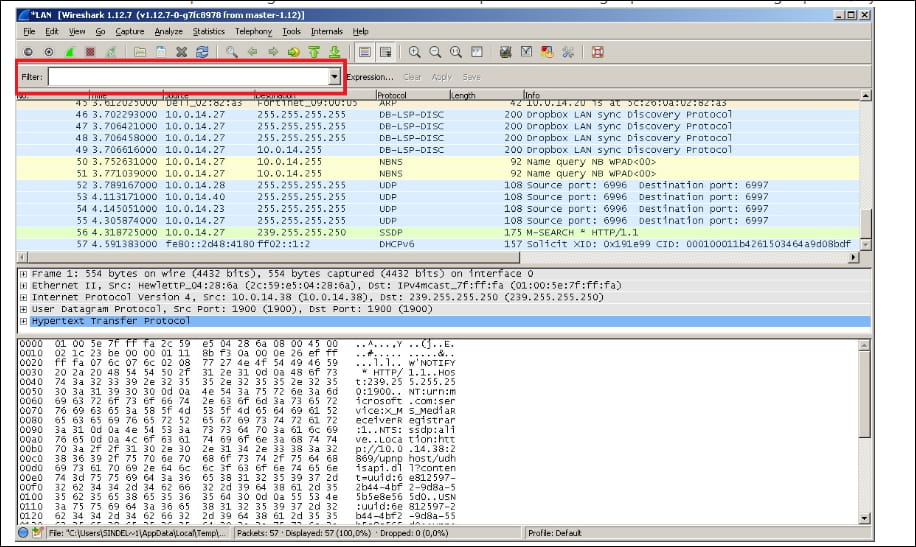Select packet 57 DHCPv6 Solicit row
Viewport: 916px width, 547px height.
[x=438, y=244]
